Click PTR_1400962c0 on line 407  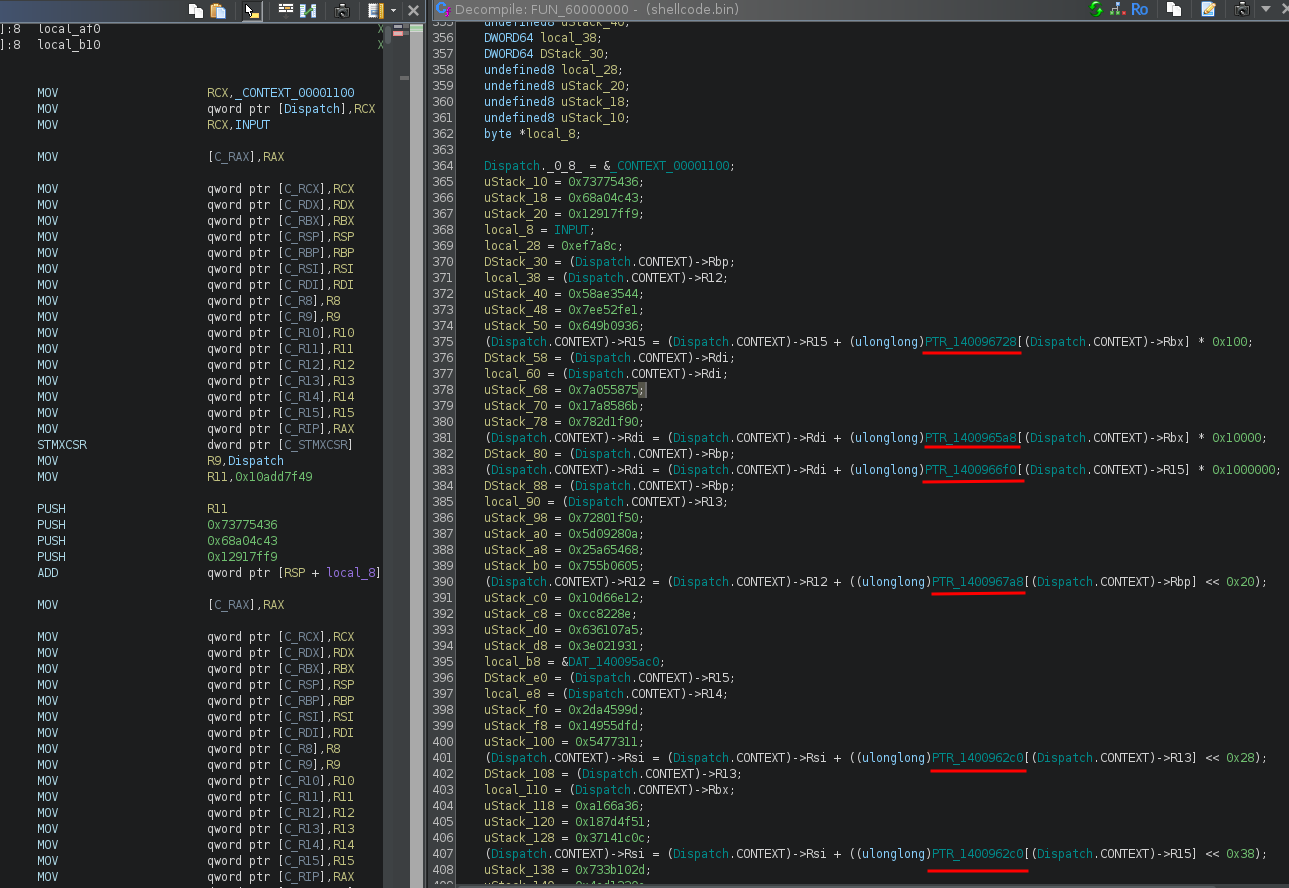pos(978,854)
